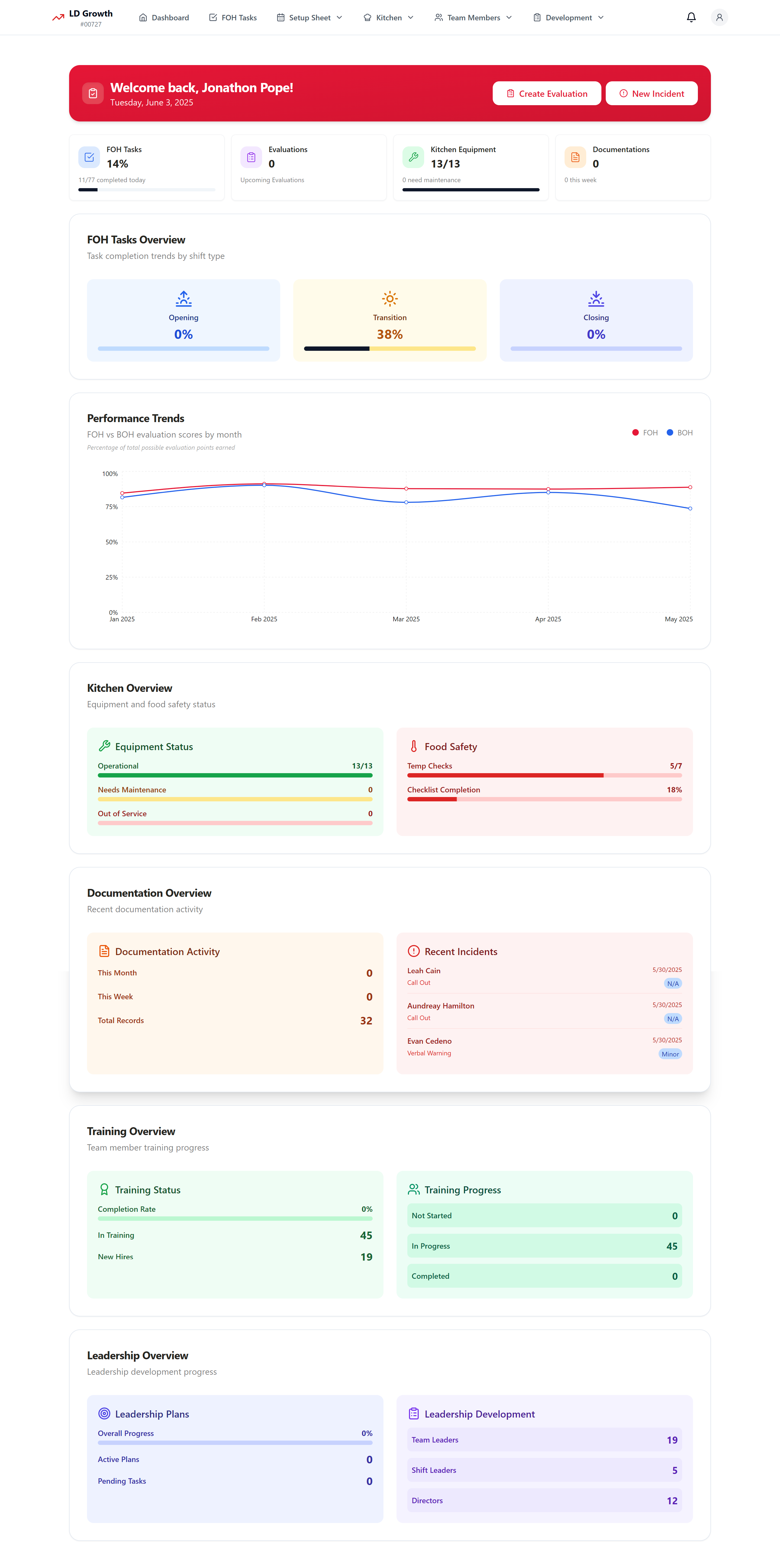This screenshot has height=1568, width=780.
Task: Click the Temp Checks progress bar
Action: (x=544, y=776)
